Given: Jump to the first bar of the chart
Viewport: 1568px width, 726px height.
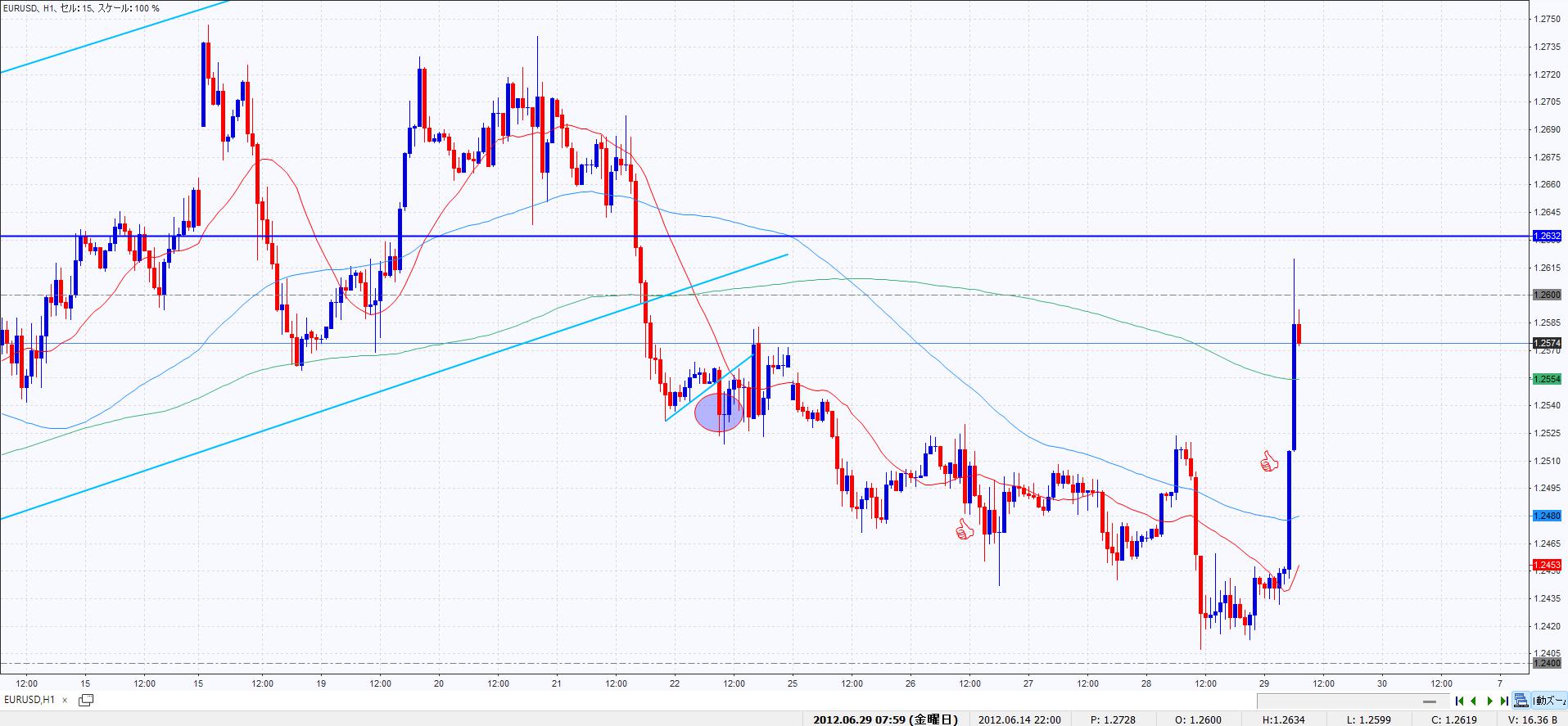Looking at the screenshot, I should 1459,701.
